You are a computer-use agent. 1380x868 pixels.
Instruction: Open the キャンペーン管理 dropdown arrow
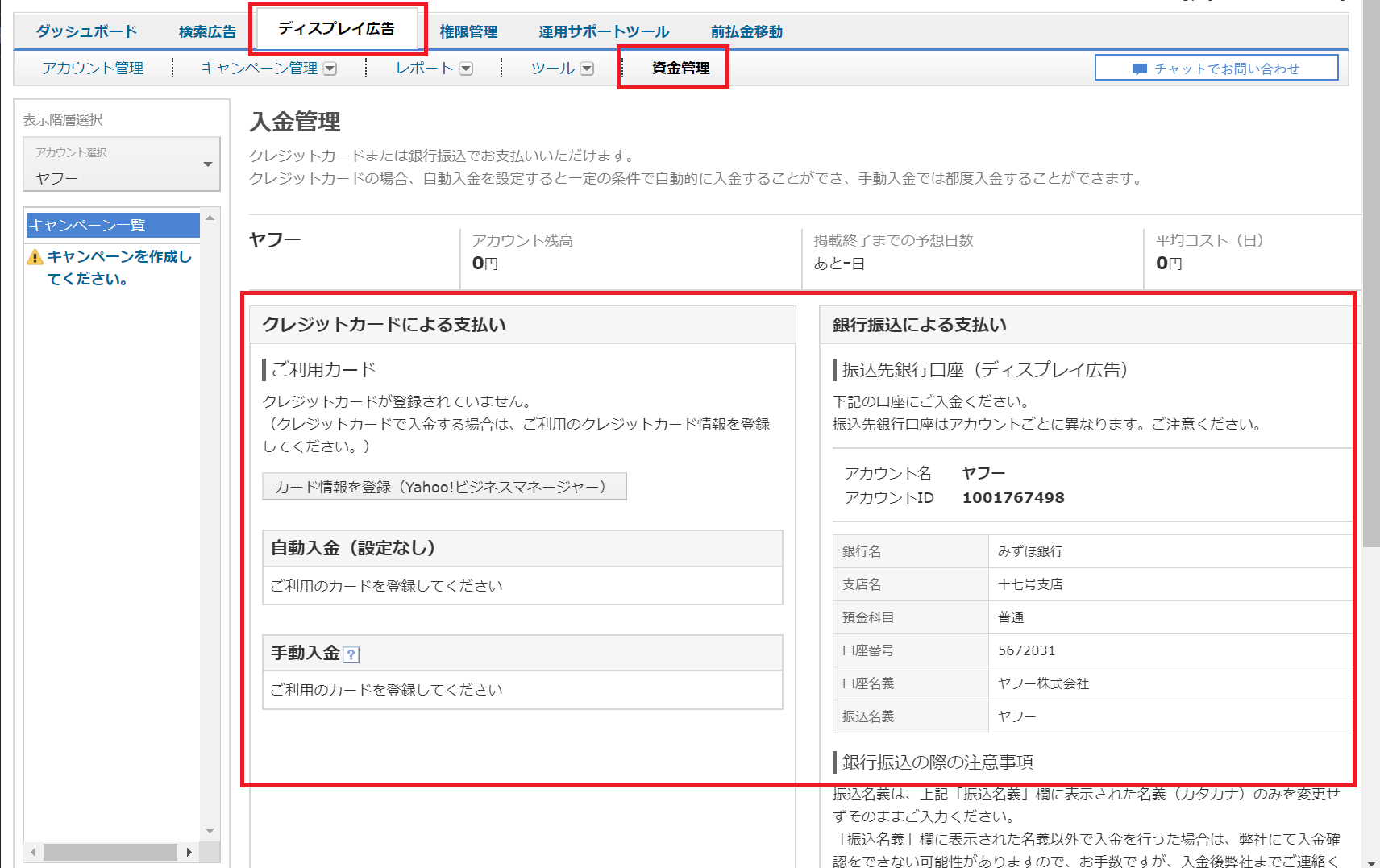click(330, 69)
